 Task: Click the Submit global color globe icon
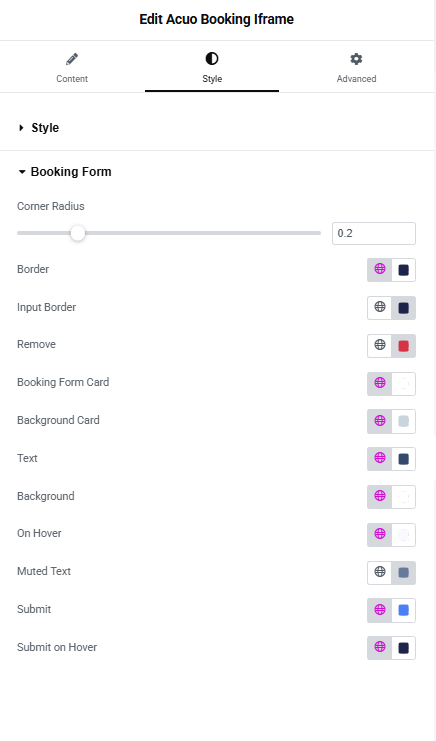[x=380, y=610]
